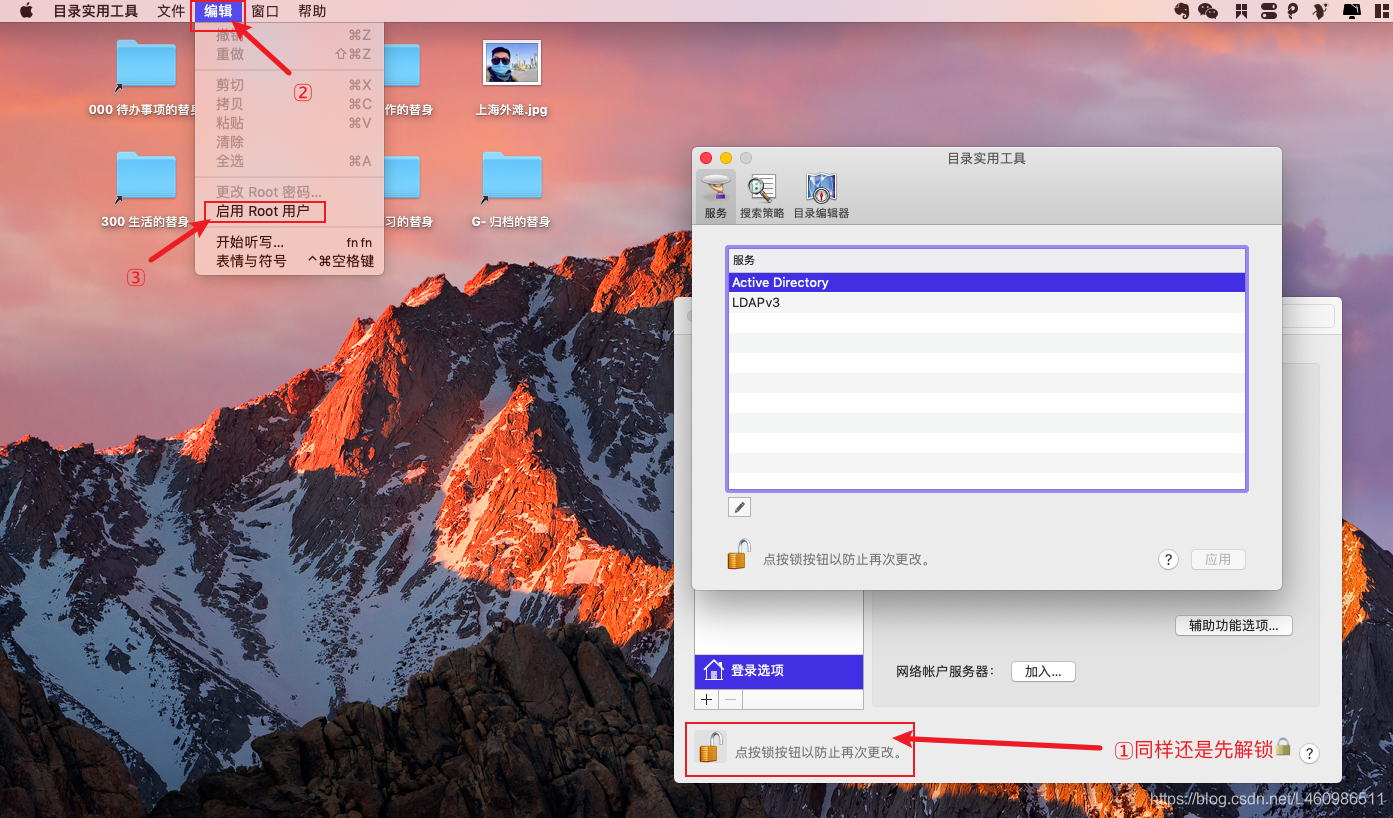Screen dimensions: 1393x818
Task: Open the 文件 menu
Action: (x=171, y=11)
